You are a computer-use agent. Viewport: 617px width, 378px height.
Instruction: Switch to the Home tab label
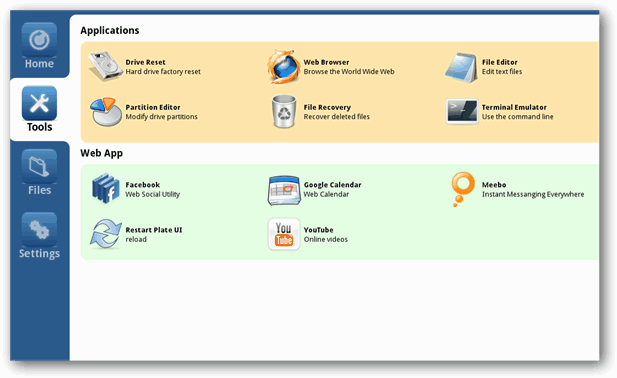click(39, 64)
